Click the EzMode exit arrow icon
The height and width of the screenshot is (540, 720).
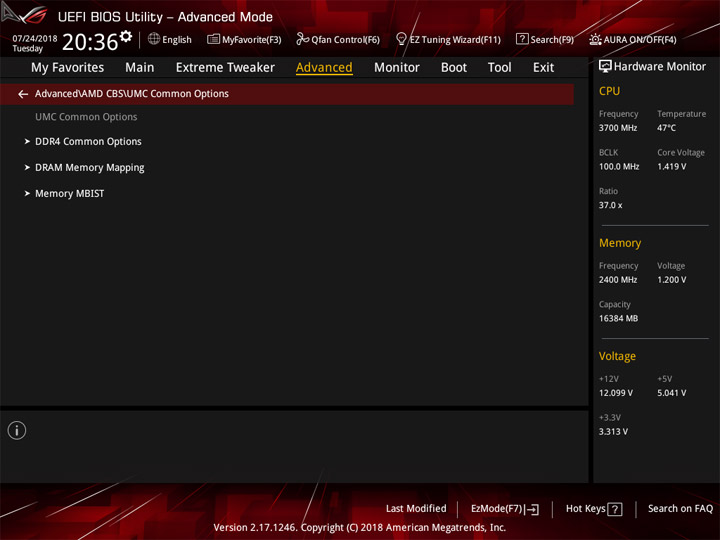click(532, 509)
